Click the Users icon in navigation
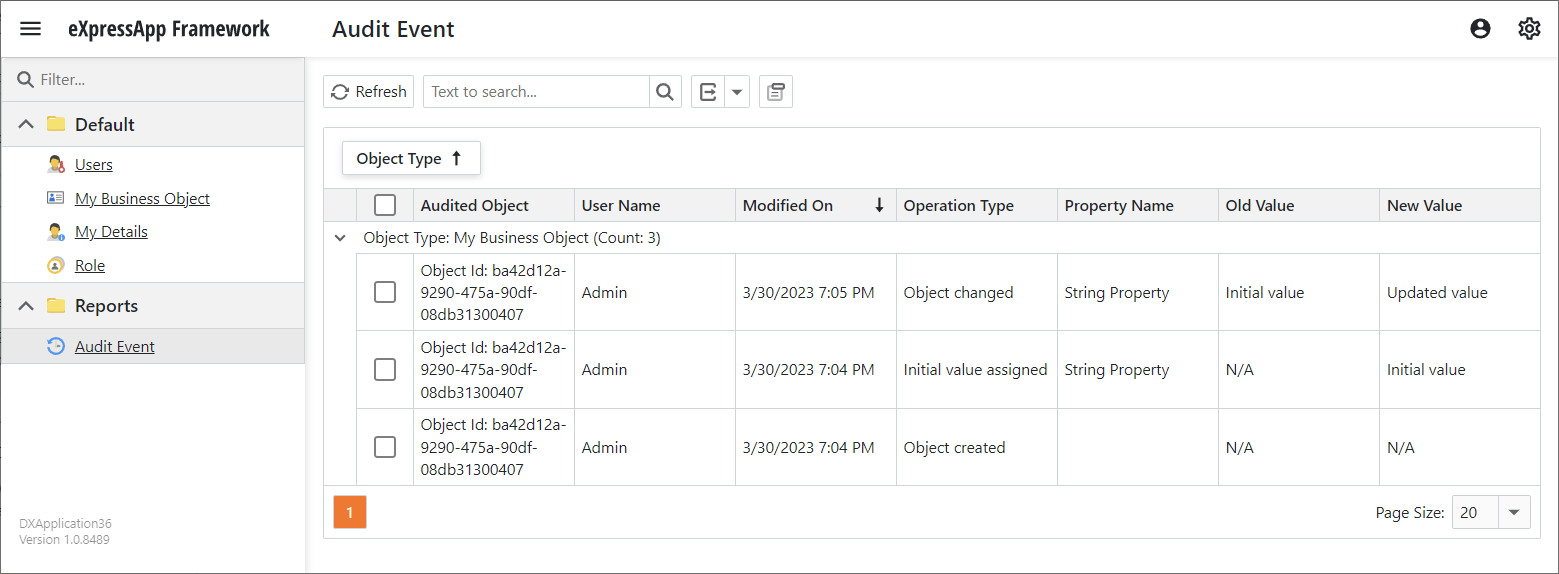 pyautogui.click(x=56, y=164)
